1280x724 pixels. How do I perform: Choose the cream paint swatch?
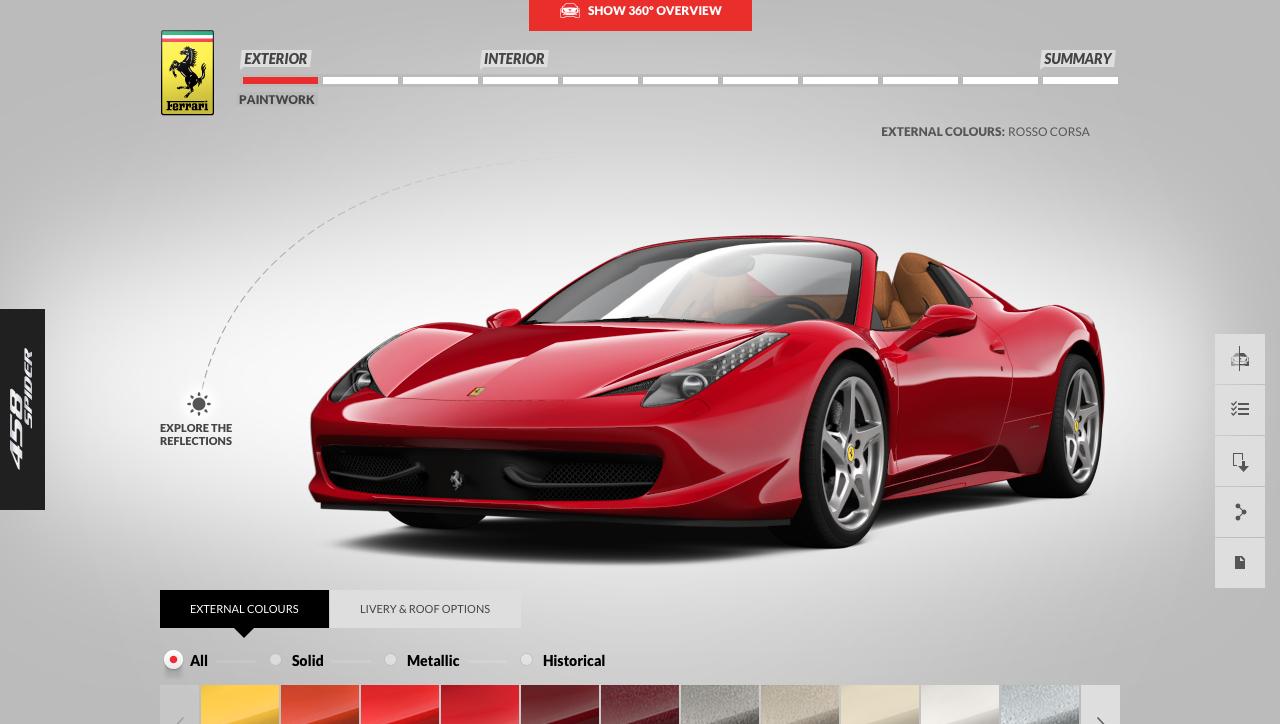click(880, 705)
